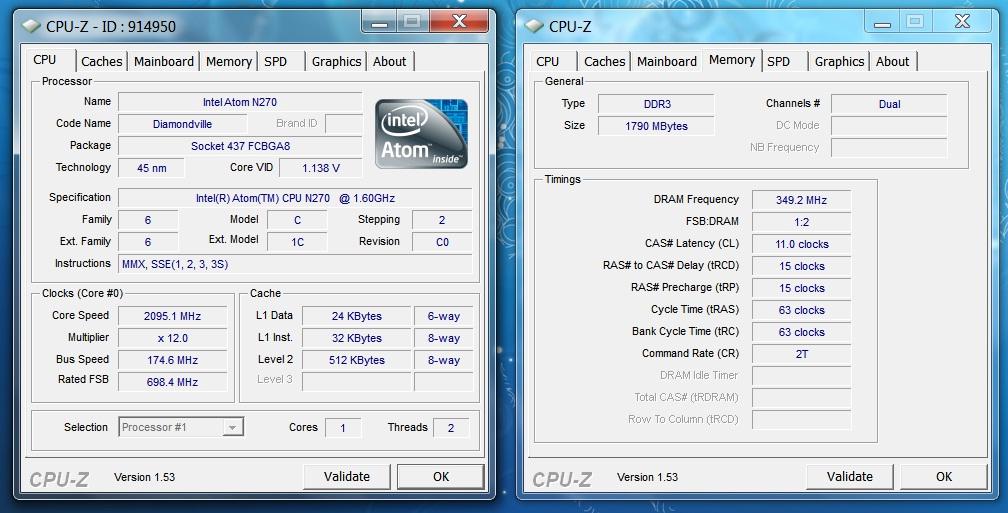
Task: Click the Ext. Model value '1C'
Action: (297, 242)
